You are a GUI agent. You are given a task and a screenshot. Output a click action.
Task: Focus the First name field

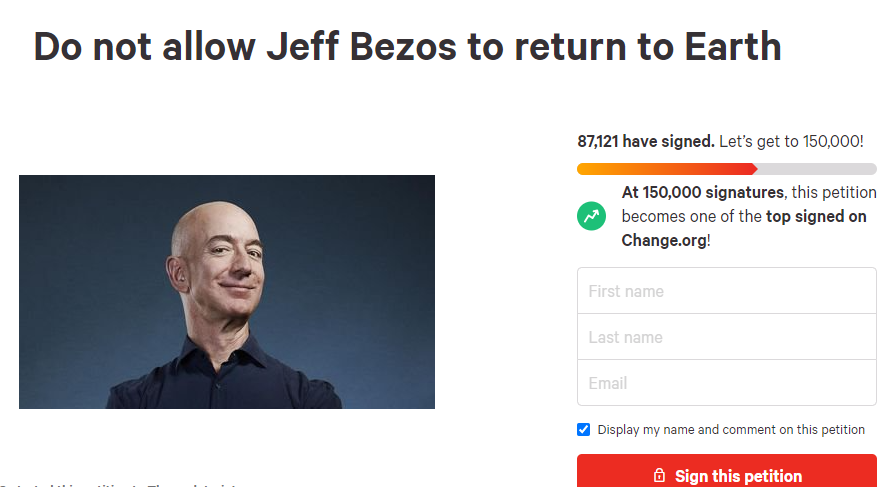click(x=727, y=290)
